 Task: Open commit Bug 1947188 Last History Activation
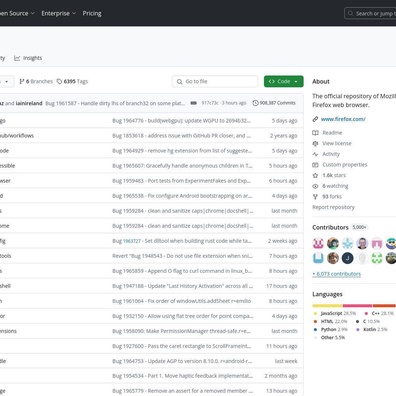pos(183,286)
